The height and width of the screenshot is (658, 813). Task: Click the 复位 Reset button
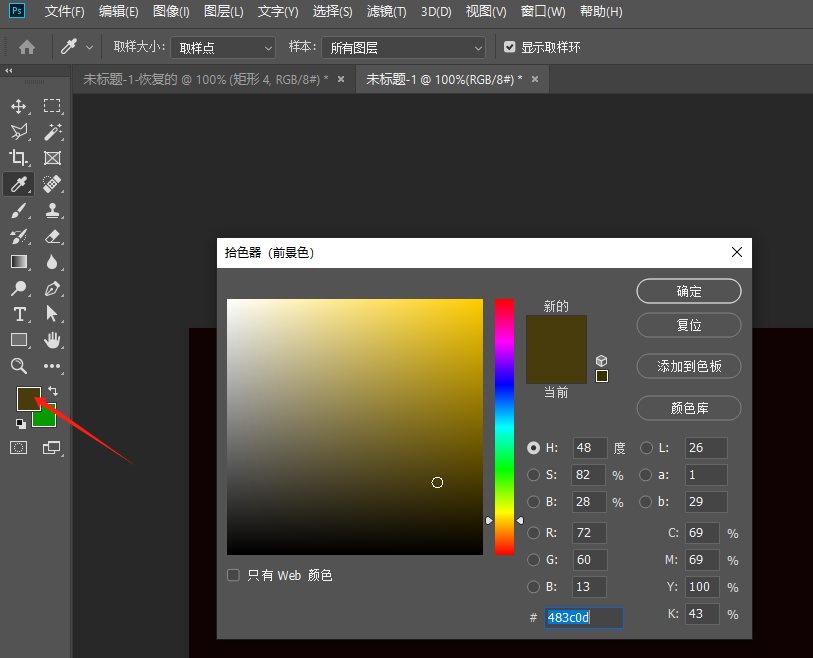coord(689,325)
